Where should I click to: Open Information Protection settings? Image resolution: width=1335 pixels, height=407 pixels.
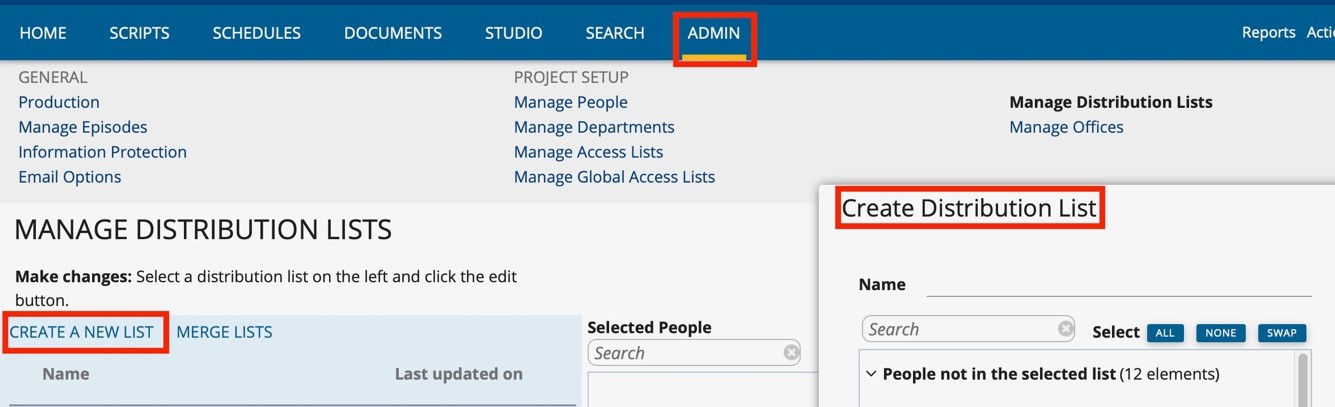tap(103, 152)
